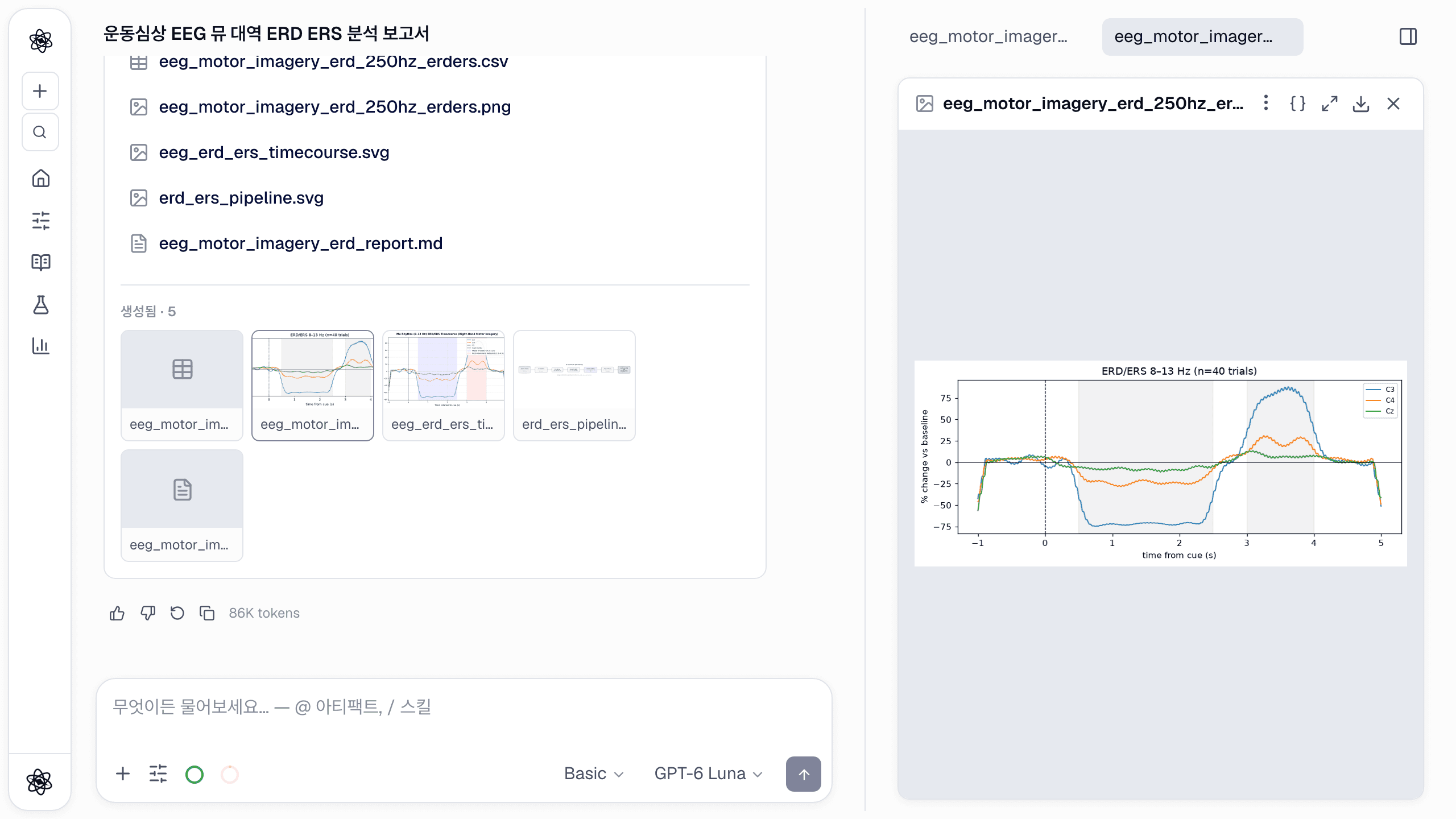
Task: Open eeg_motor_imagery_erd_250hz_erders.png file link
Action: point(334,107)
